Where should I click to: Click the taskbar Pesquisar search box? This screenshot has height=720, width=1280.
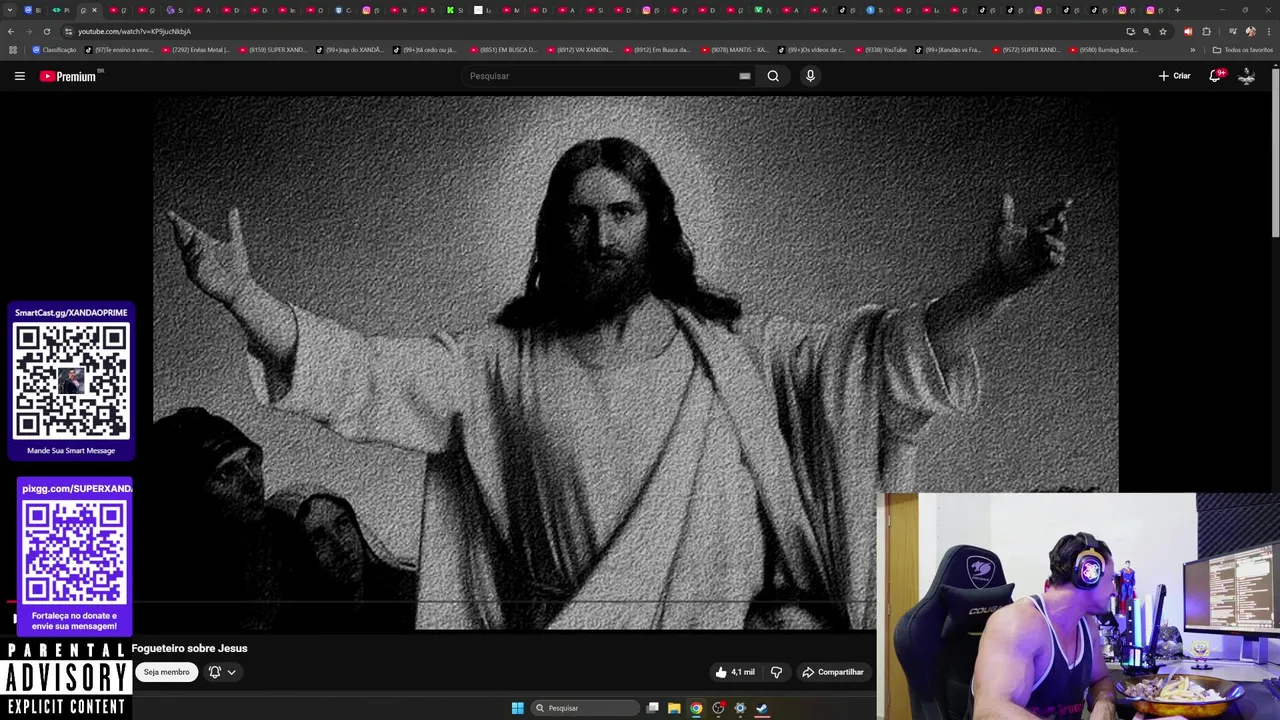point(585,708)
